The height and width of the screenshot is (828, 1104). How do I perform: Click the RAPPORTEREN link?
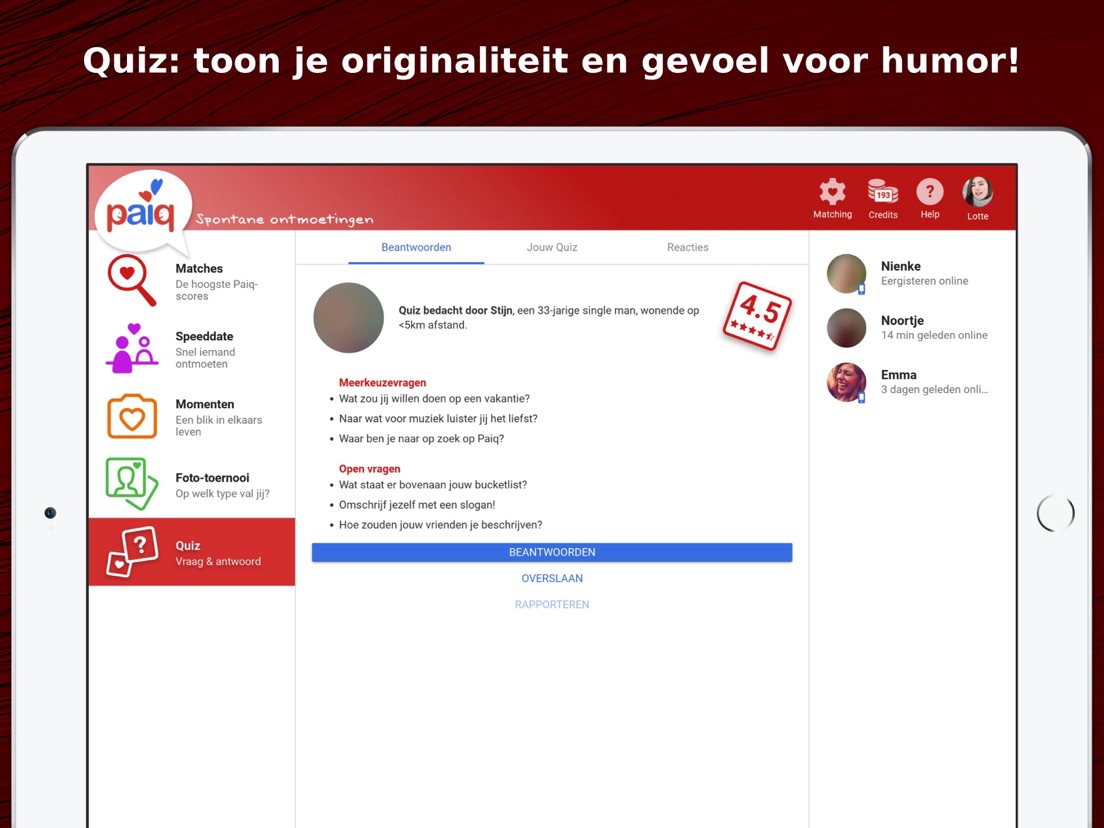[x=552, y=604]
